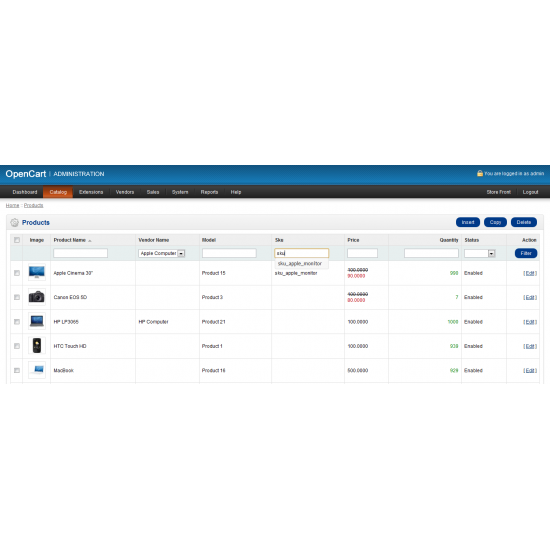This screenshot has width=550, height=550.
Task: Focus the Price filter field
Action: coord(362,253)
